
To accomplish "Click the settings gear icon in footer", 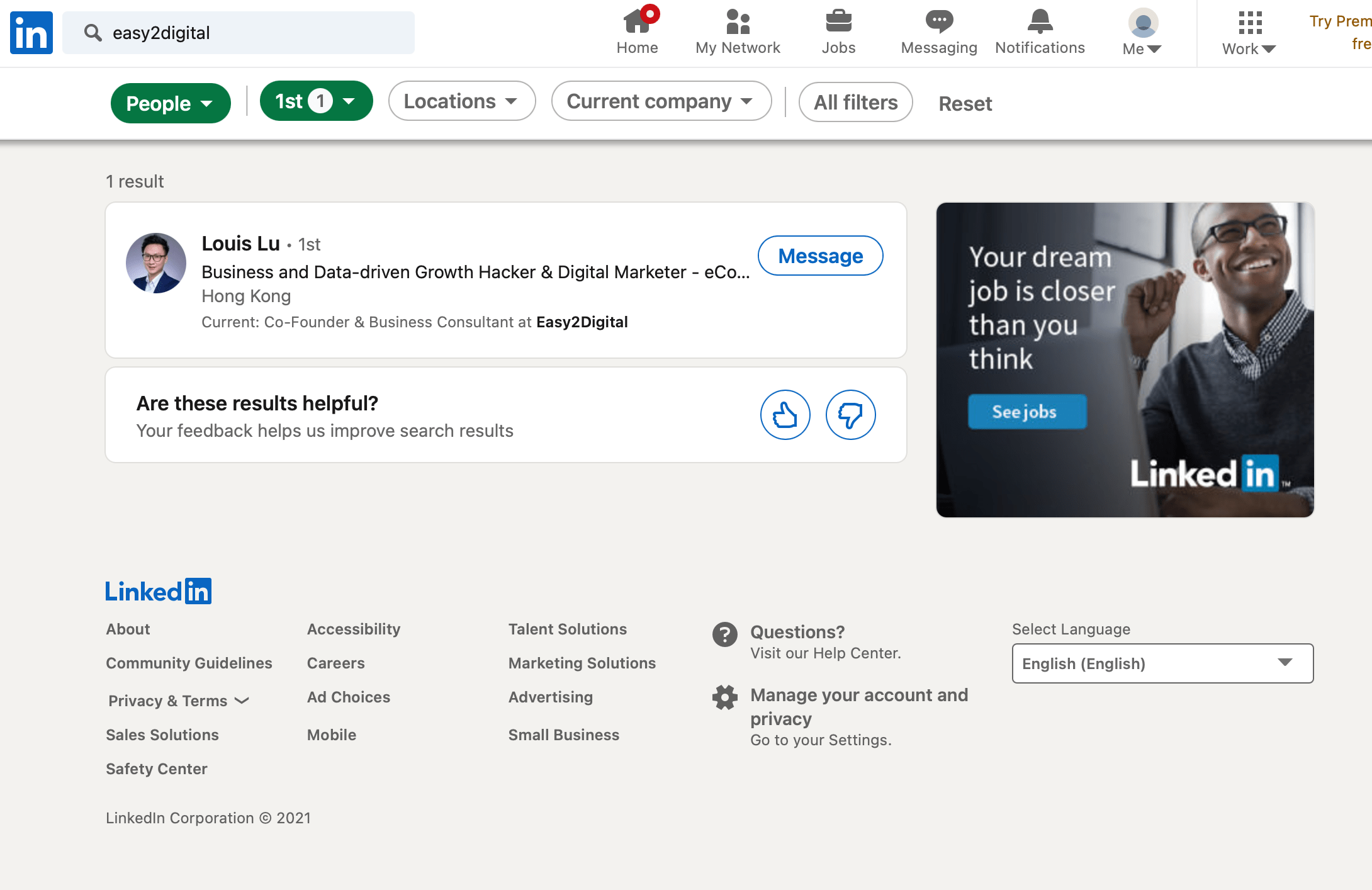I will (725, 697).
